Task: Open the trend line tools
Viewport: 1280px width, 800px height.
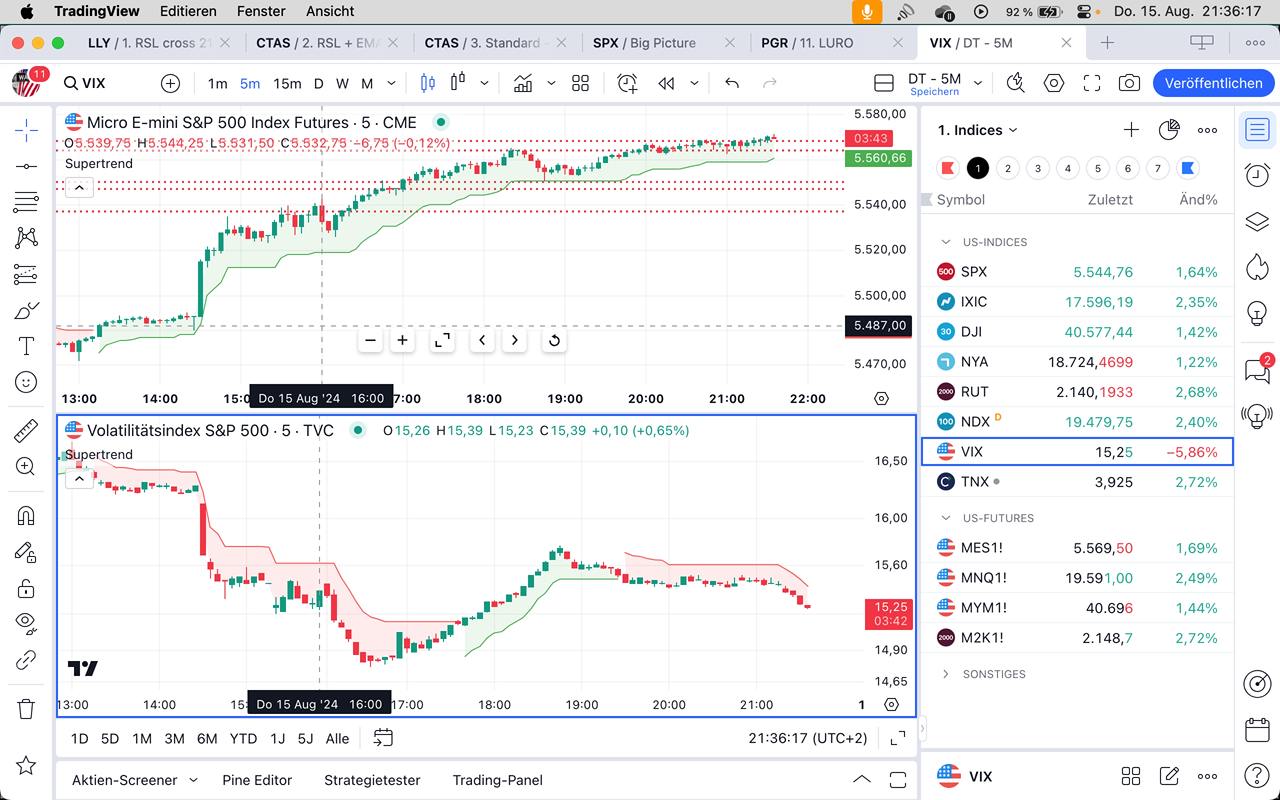Action: 26,166
